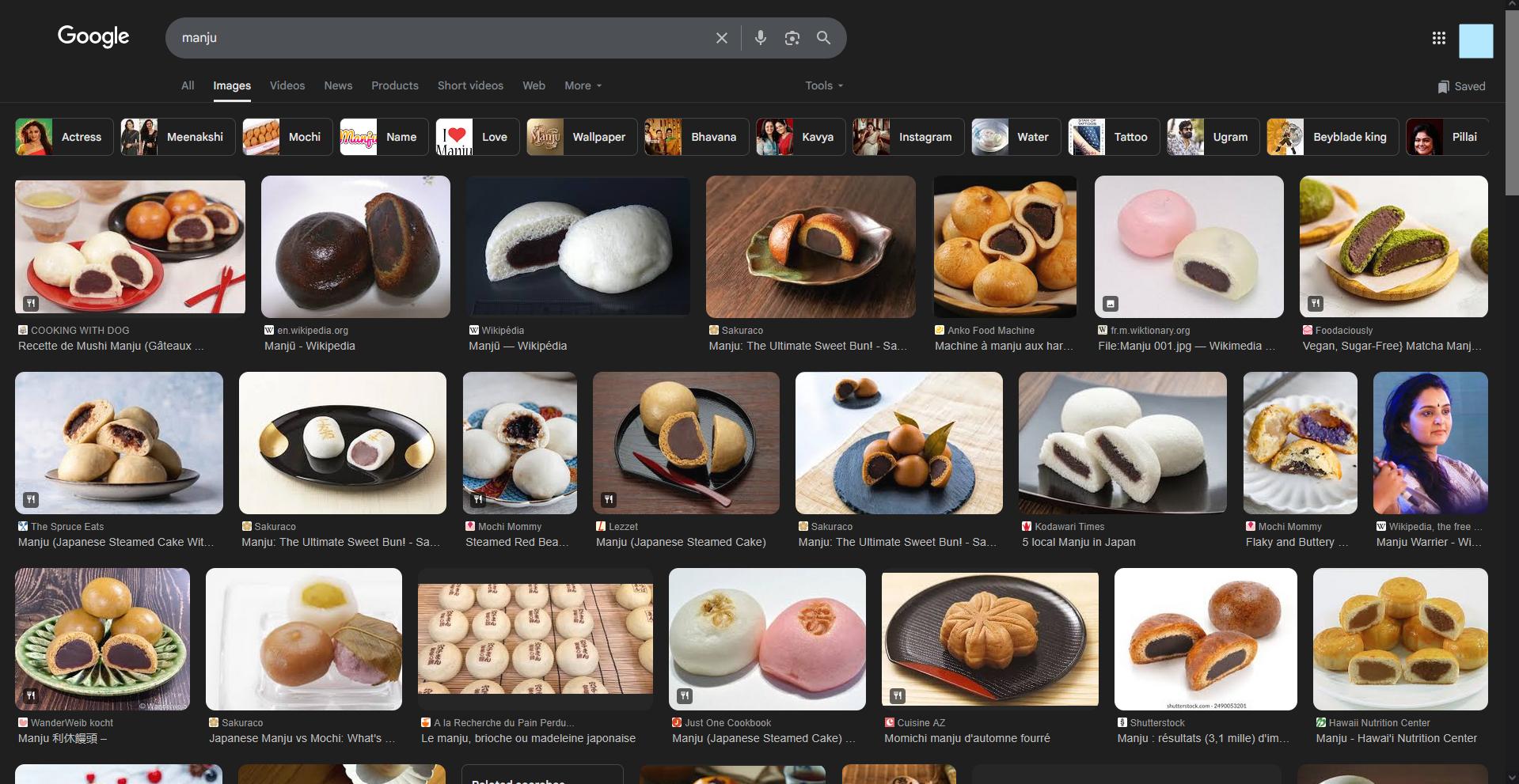The height and width of the screenshot is (784, 1519).
Task: Pick the Love suggestion chip
Action: [x=477, y=137]
